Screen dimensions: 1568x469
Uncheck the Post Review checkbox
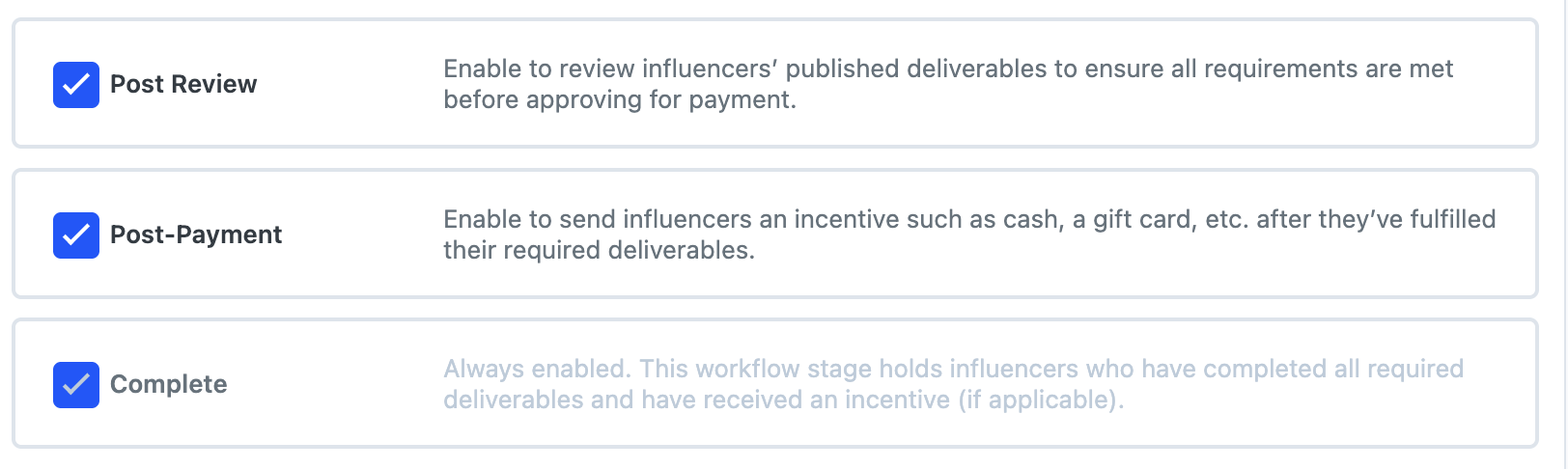(76, 85)
